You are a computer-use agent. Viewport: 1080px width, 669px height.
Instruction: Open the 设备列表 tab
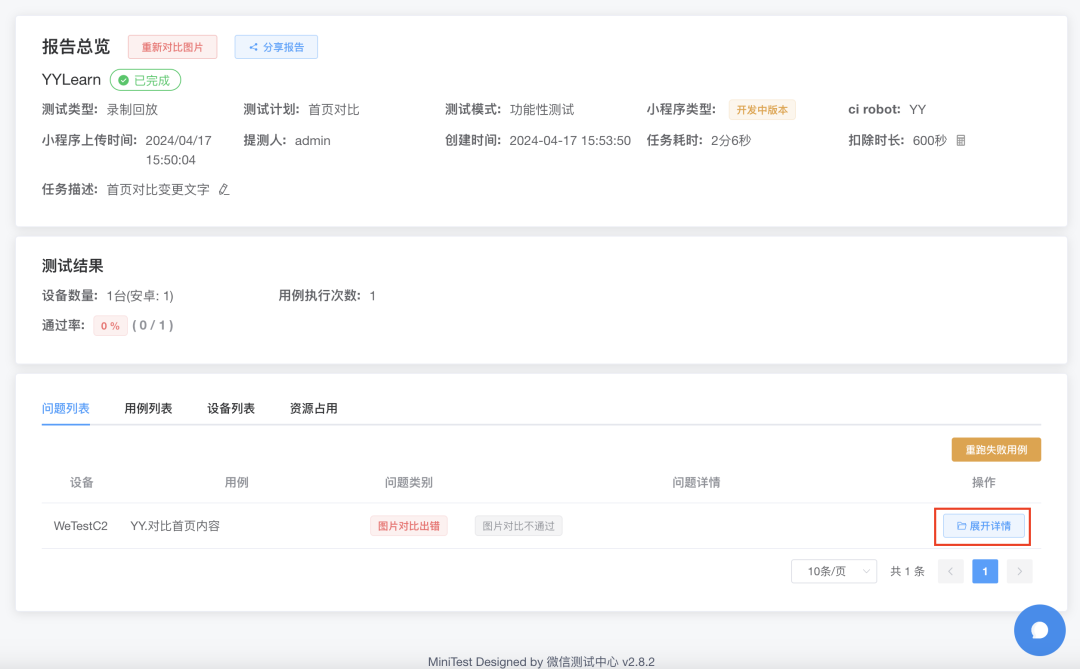click(x=231, y=409)
